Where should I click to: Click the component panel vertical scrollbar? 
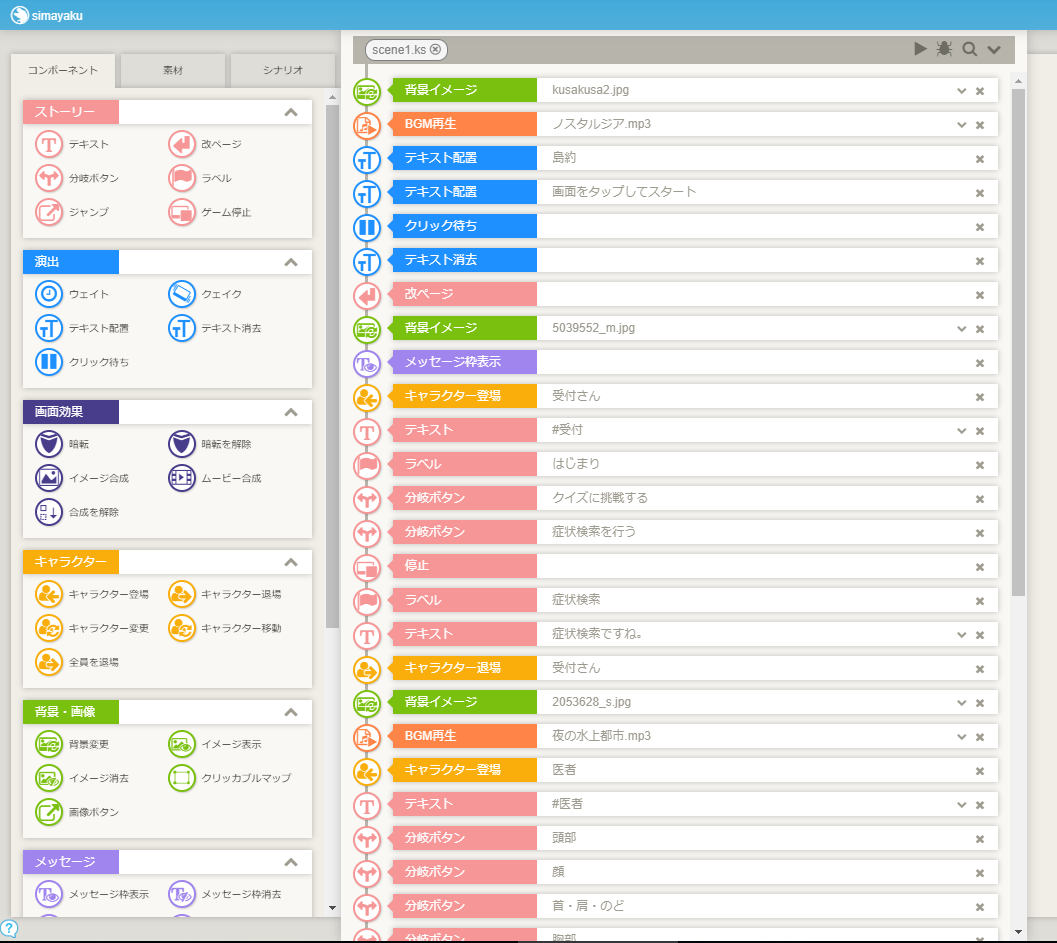[332, 366]
